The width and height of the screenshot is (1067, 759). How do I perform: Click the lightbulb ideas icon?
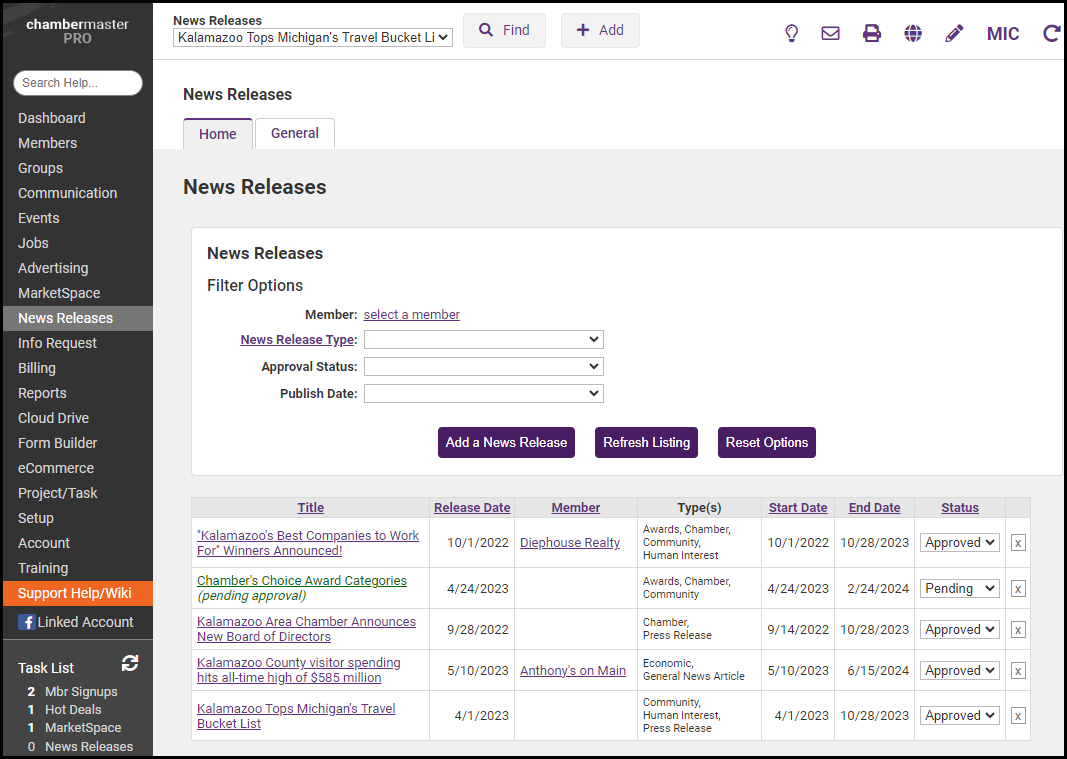pyautogui.click(x=791, y=33)
